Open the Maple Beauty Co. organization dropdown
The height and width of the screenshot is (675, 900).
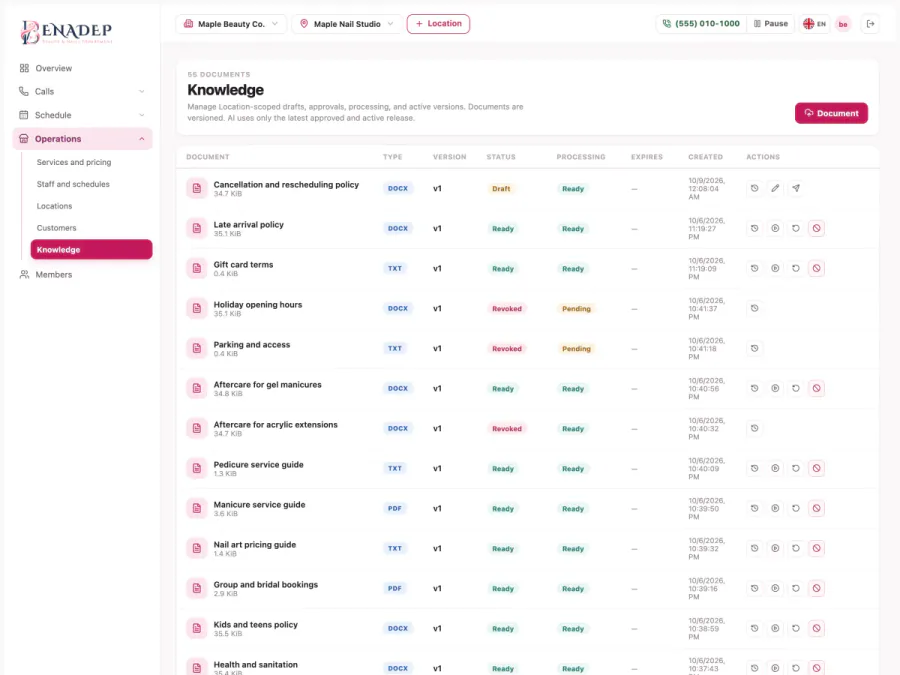click(x=231, y=24)
